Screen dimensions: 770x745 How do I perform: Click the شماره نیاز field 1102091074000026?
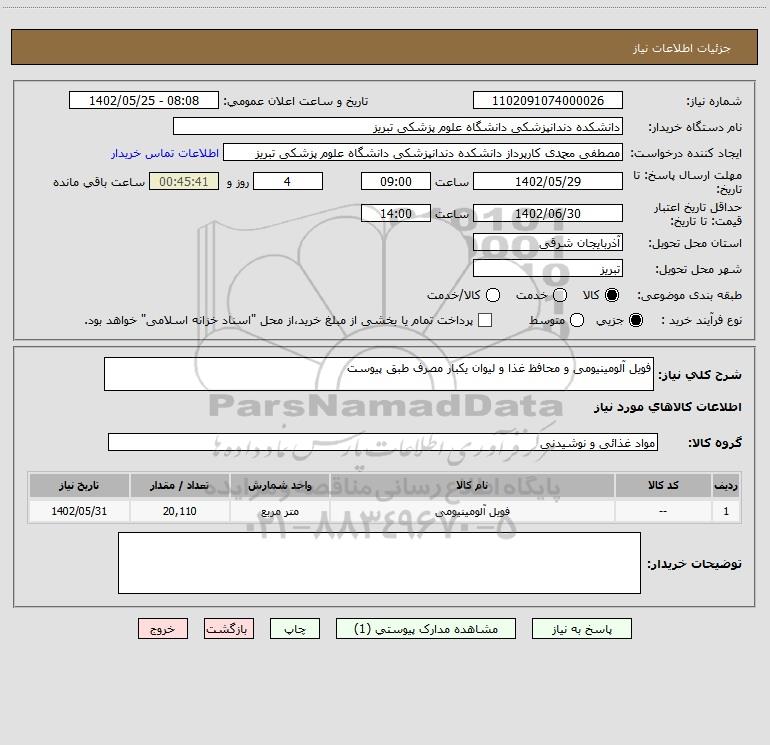pyautogui.click(x=548, y=100)
